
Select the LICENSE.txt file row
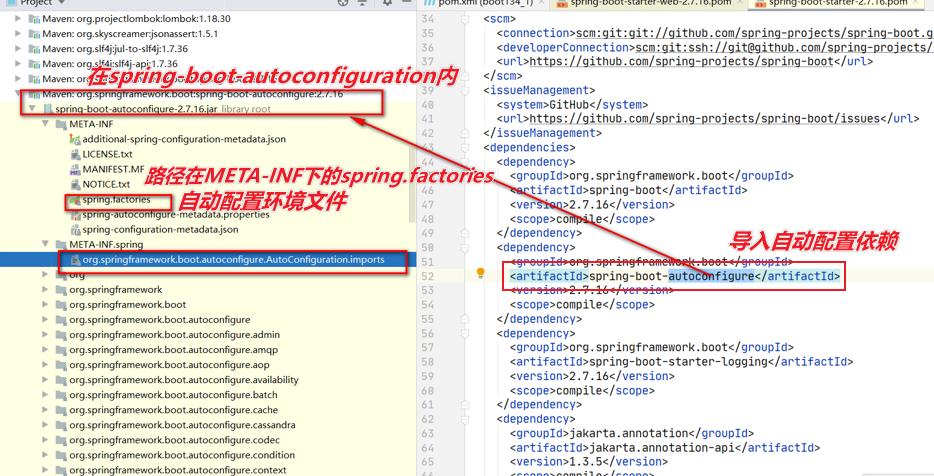pyautogui.click(x=107, y=154)
